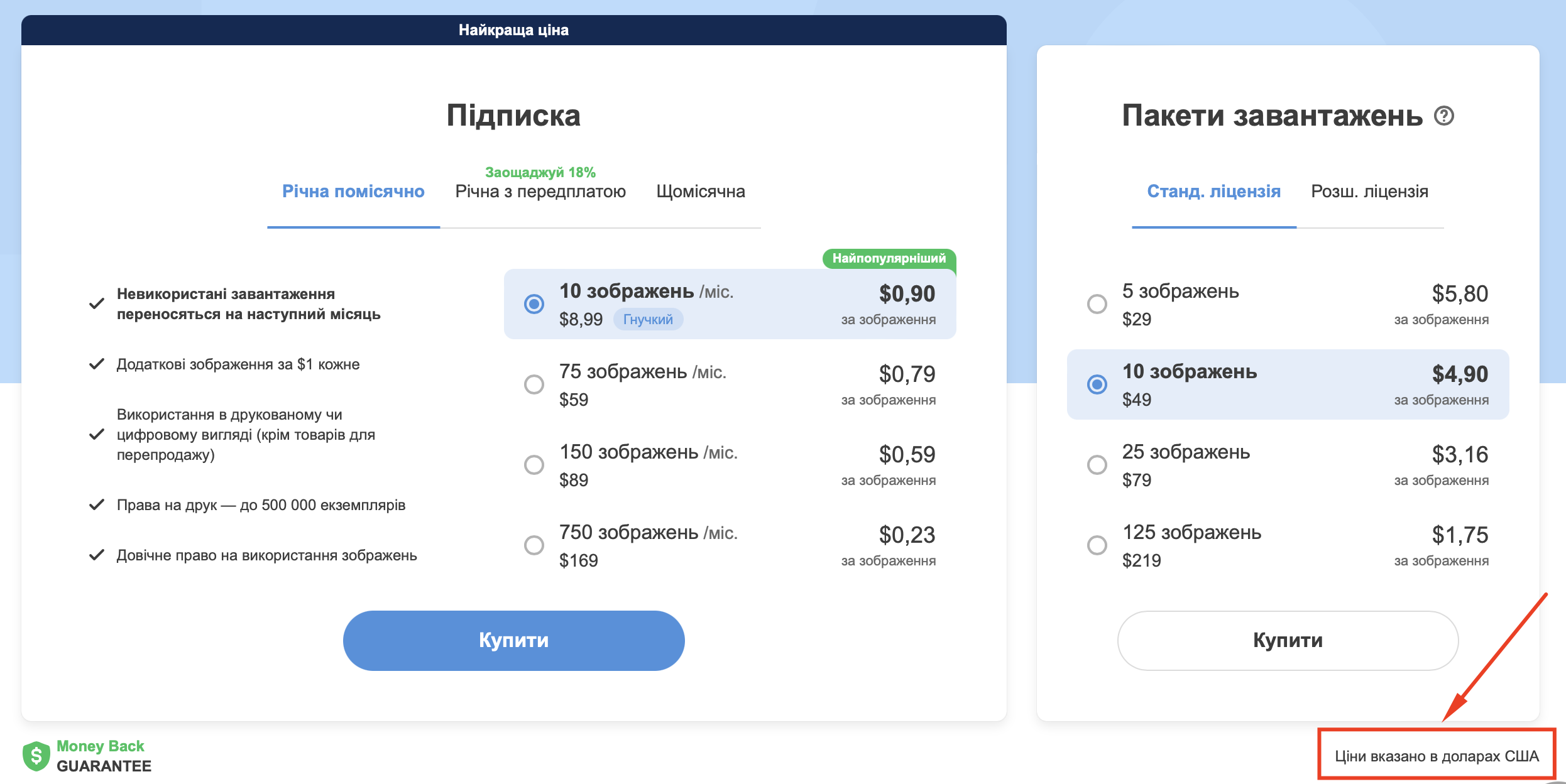
Task: Click Додаткові зображення за $1 кожне
Action: tap(238, 364)
